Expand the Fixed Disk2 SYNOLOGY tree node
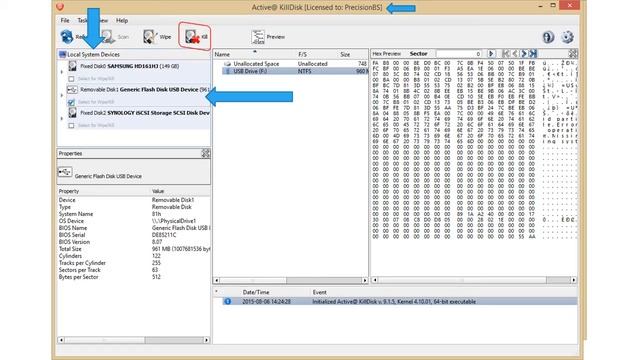 pos(62,119)
